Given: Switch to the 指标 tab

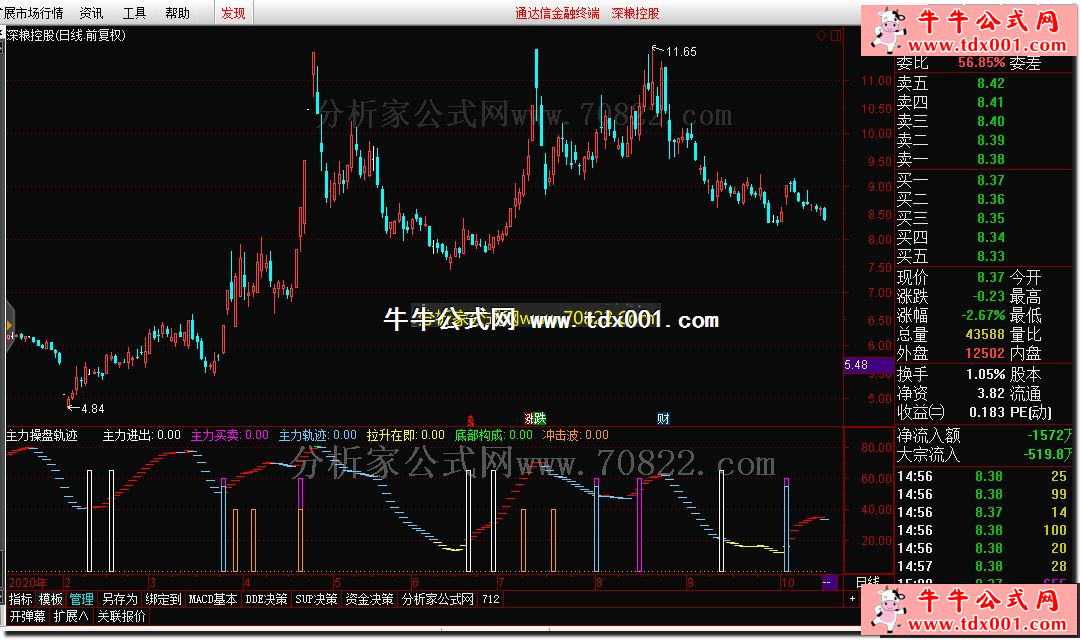Looking at the screenshot, I should [x=21, y=599].
